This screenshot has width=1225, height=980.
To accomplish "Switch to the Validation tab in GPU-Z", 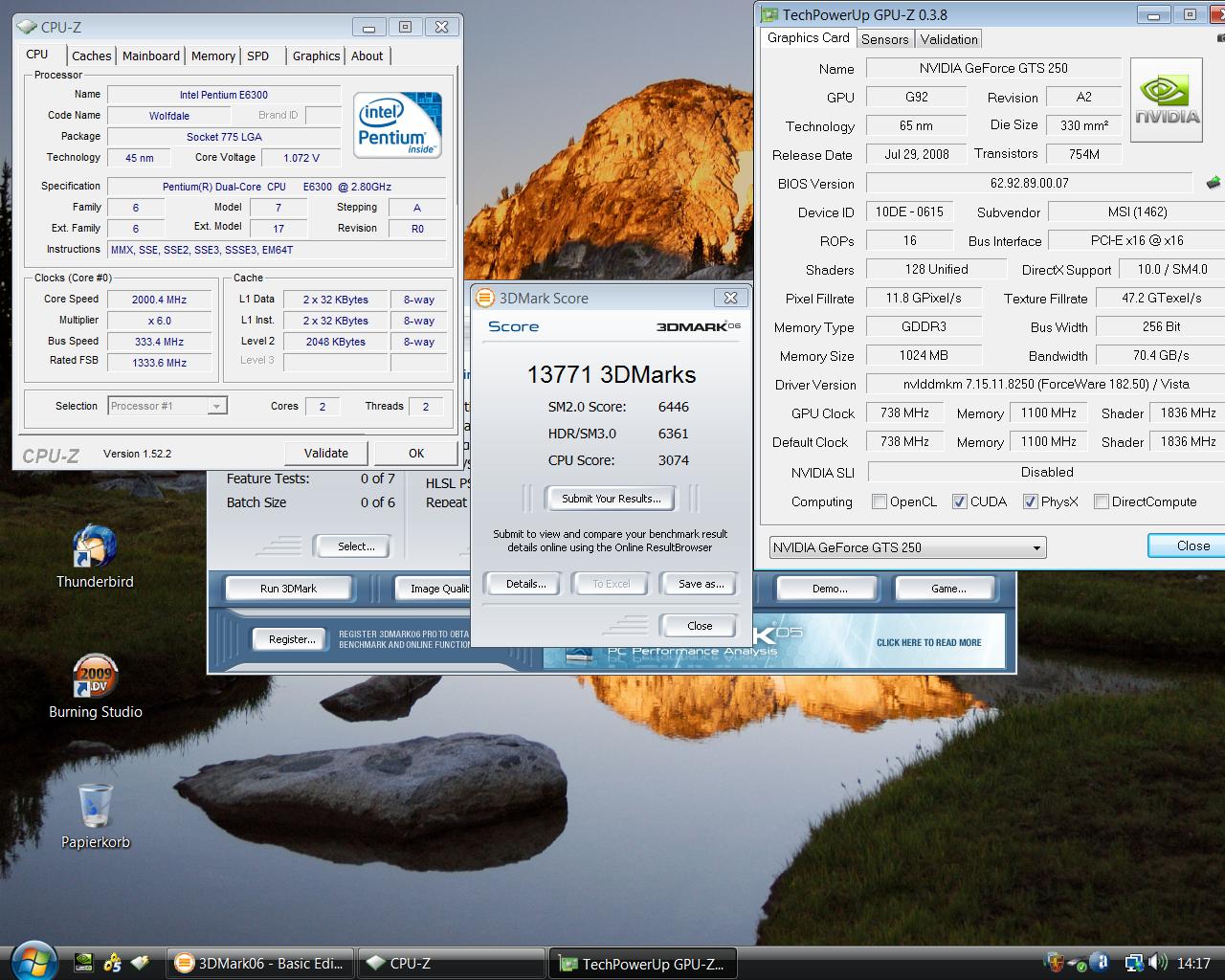I will click(x=948, y=39).
